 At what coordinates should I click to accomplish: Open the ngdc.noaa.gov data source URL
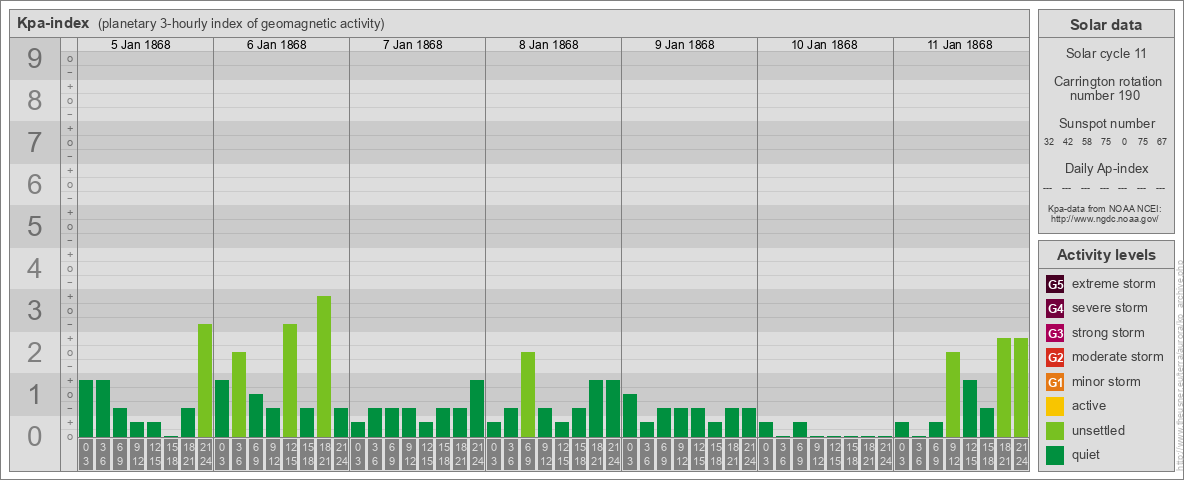(1103, 218)
